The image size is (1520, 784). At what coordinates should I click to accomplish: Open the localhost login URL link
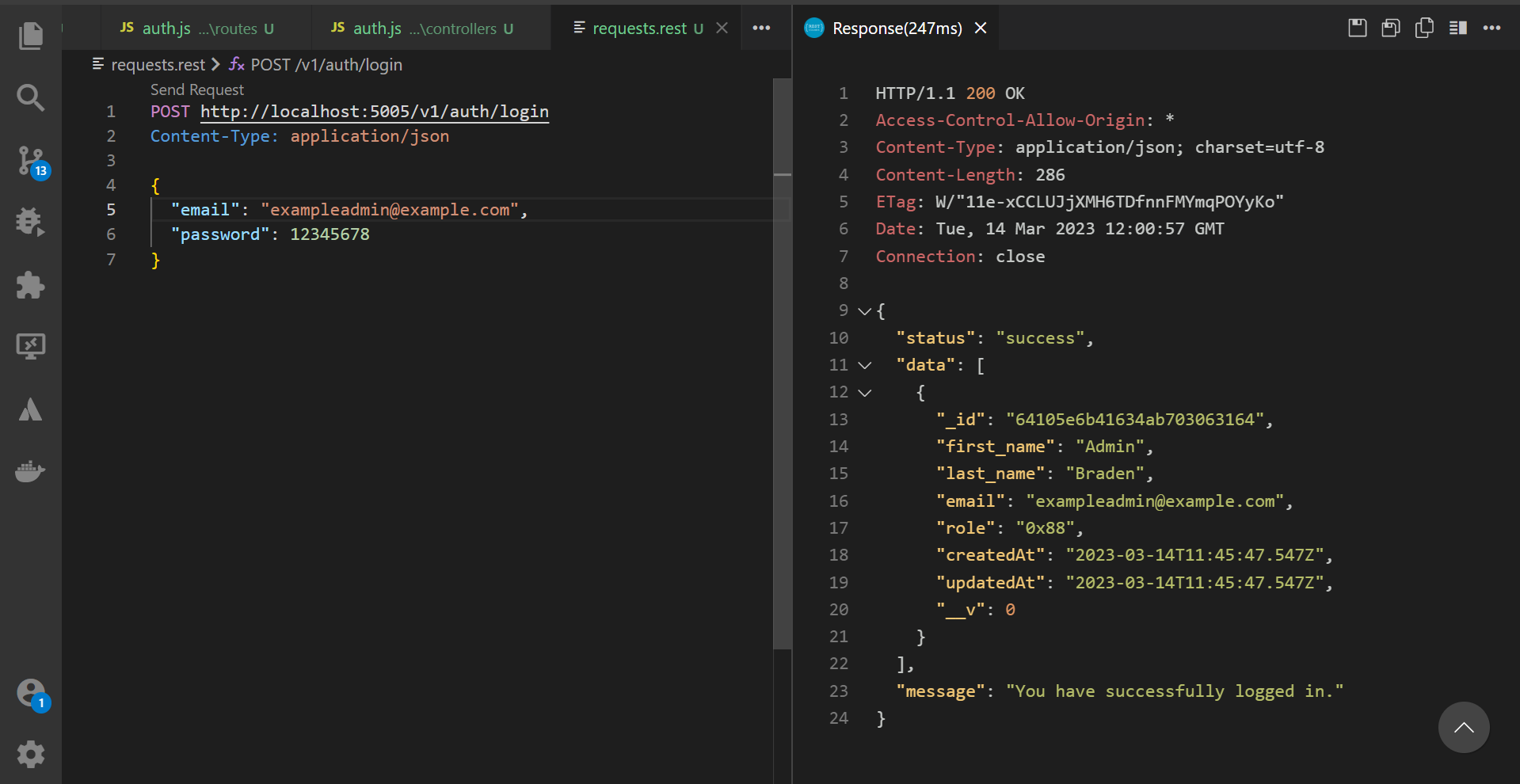374,112
